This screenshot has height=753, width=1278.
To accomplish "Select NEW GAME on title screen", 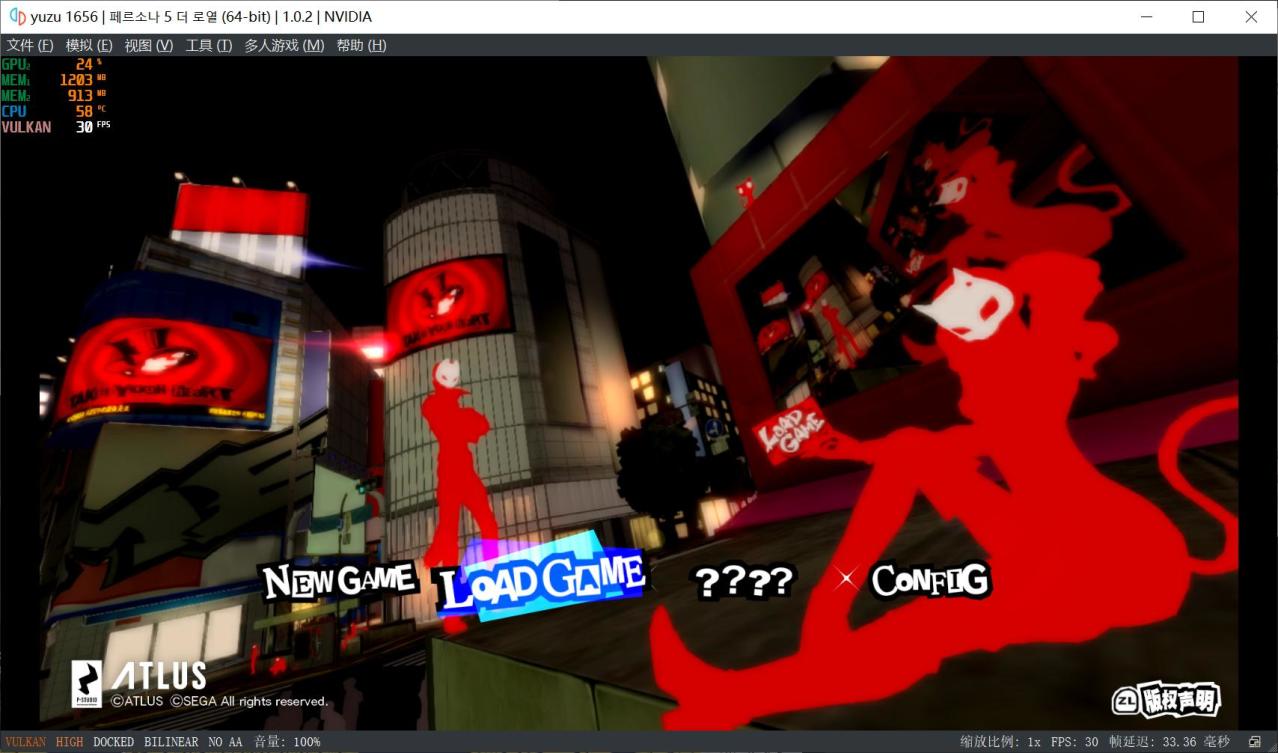I will (338, 580).
